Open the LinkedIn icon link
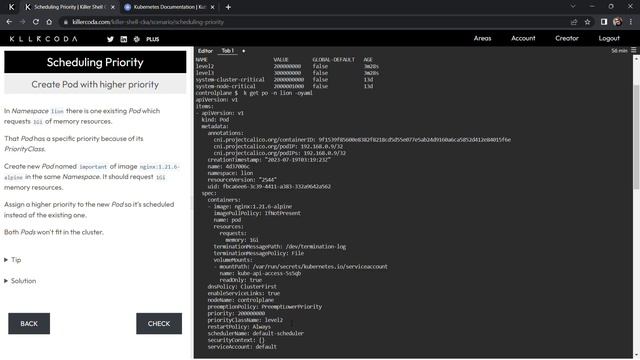The height and width of the screenshot is (360, 640). click(124, 39)
